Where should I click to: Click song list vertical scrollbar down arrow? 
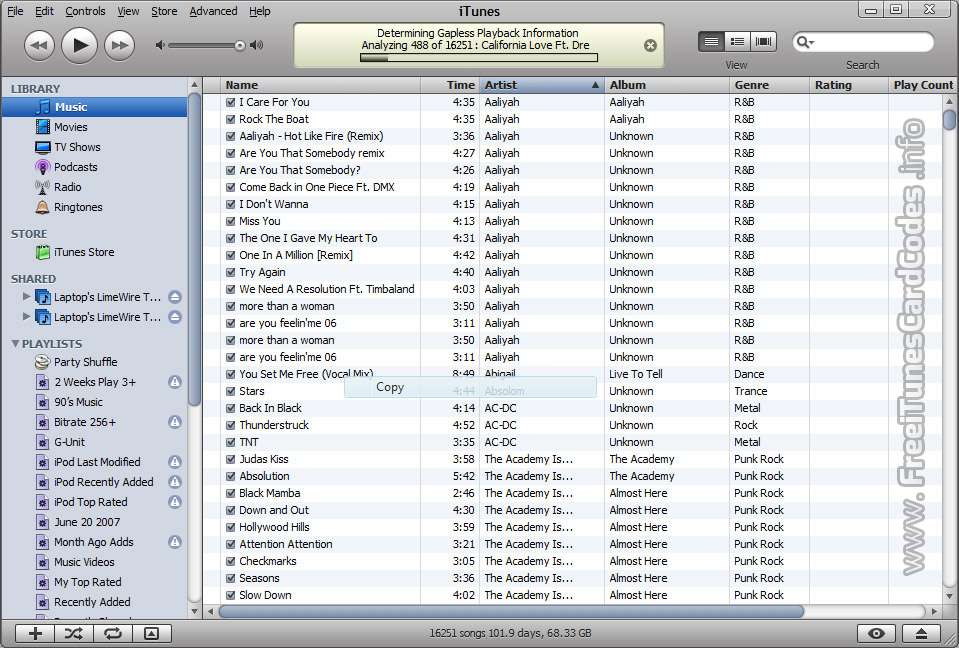point(949,597)
